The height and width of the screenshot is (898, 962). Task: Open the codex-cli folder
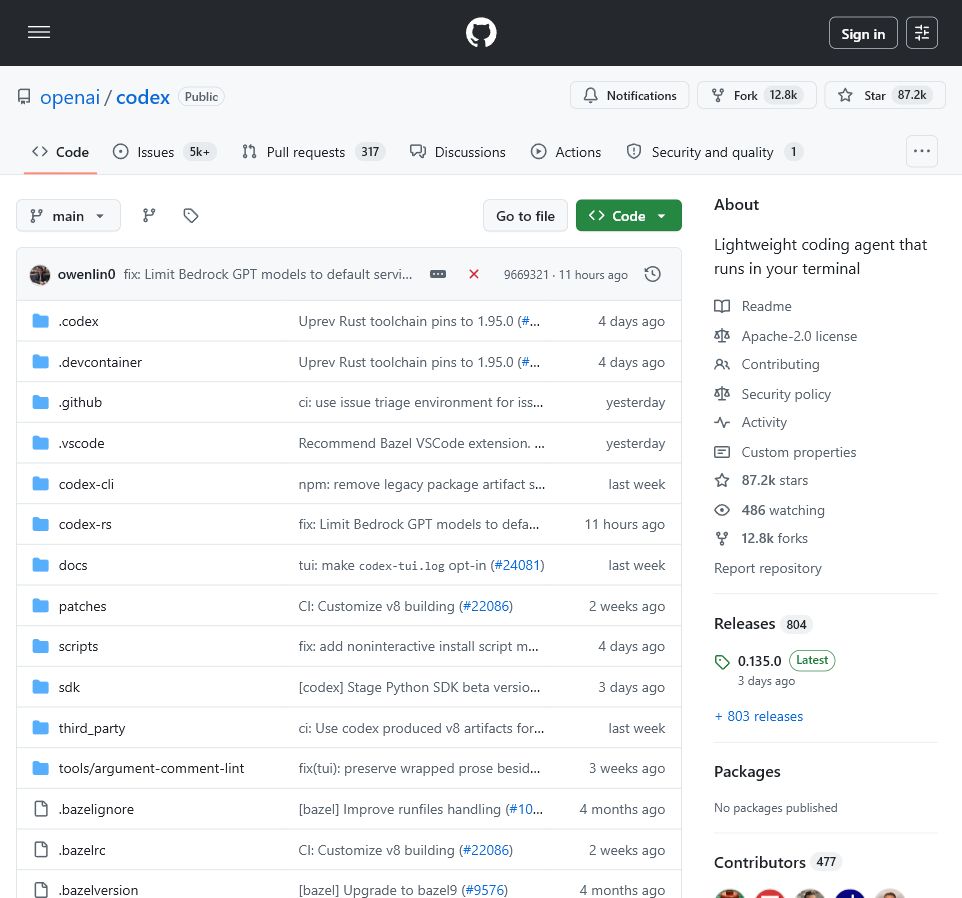[x=86, y=485]
